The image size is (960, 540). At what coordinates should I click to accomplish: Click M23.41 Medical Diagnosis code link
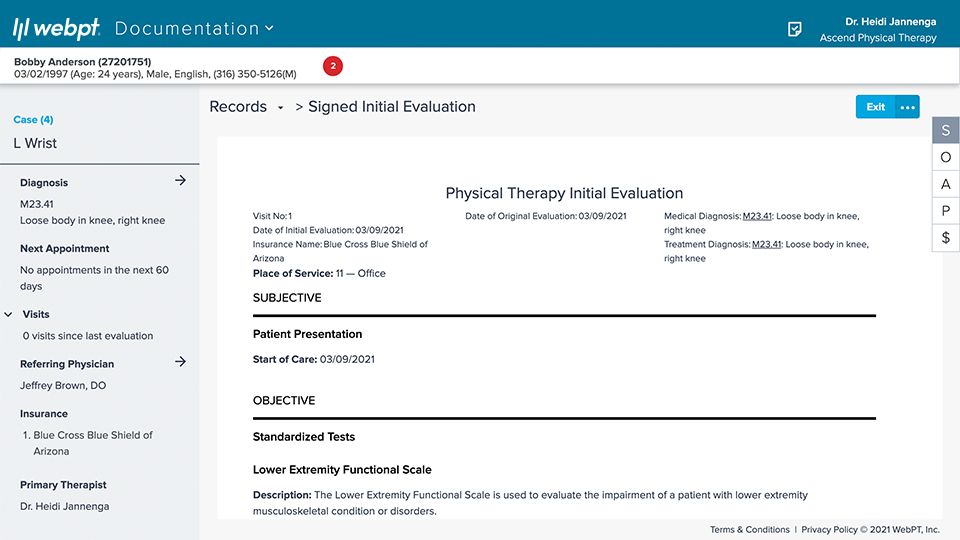click(x=757, y=216)
